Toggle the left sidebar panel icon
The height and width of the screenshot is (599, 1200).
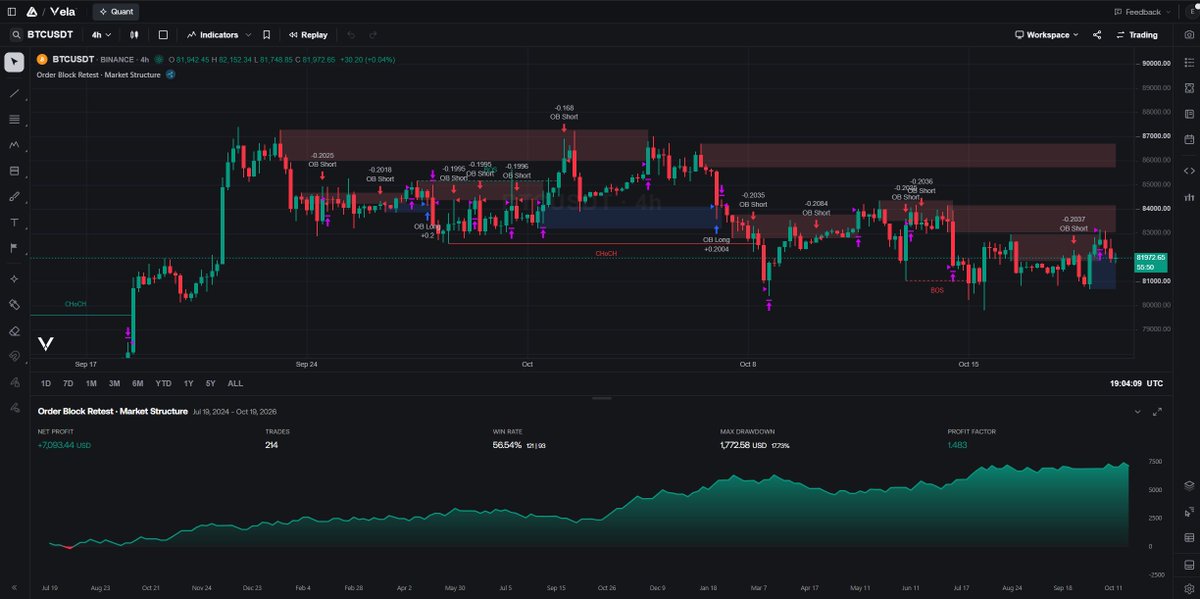tap(12, 12)
